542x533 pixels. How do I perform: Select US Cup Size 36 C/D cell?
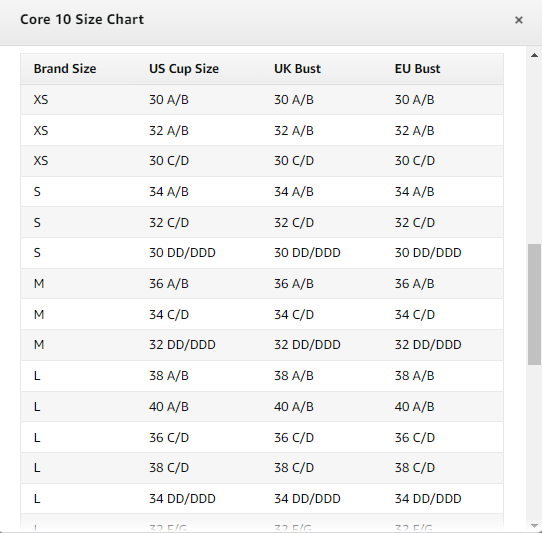coord(169,438)
